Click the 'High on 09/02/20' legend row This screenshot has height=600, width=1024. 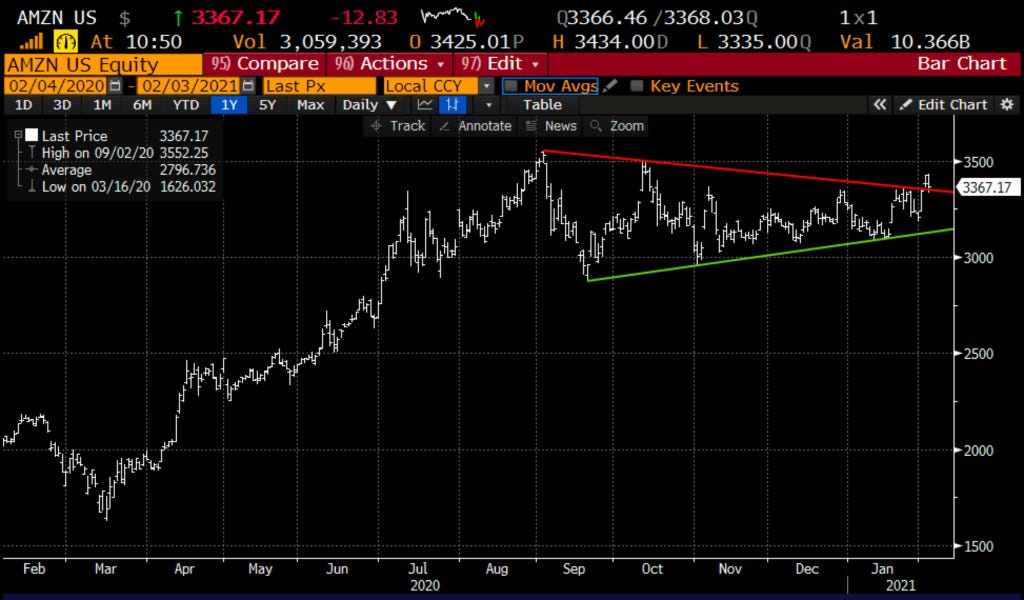pos(116,153)
